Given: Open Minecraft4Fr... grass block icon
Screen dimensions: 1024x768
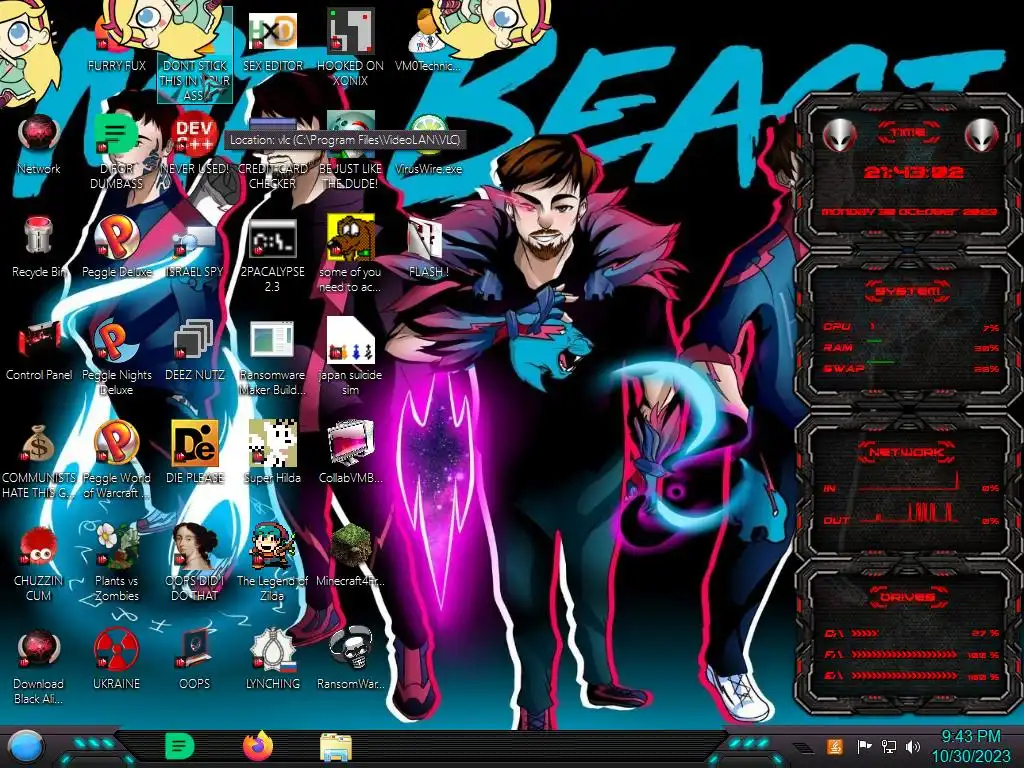Looking at the screenshot, I should click(x=350, y=556).
